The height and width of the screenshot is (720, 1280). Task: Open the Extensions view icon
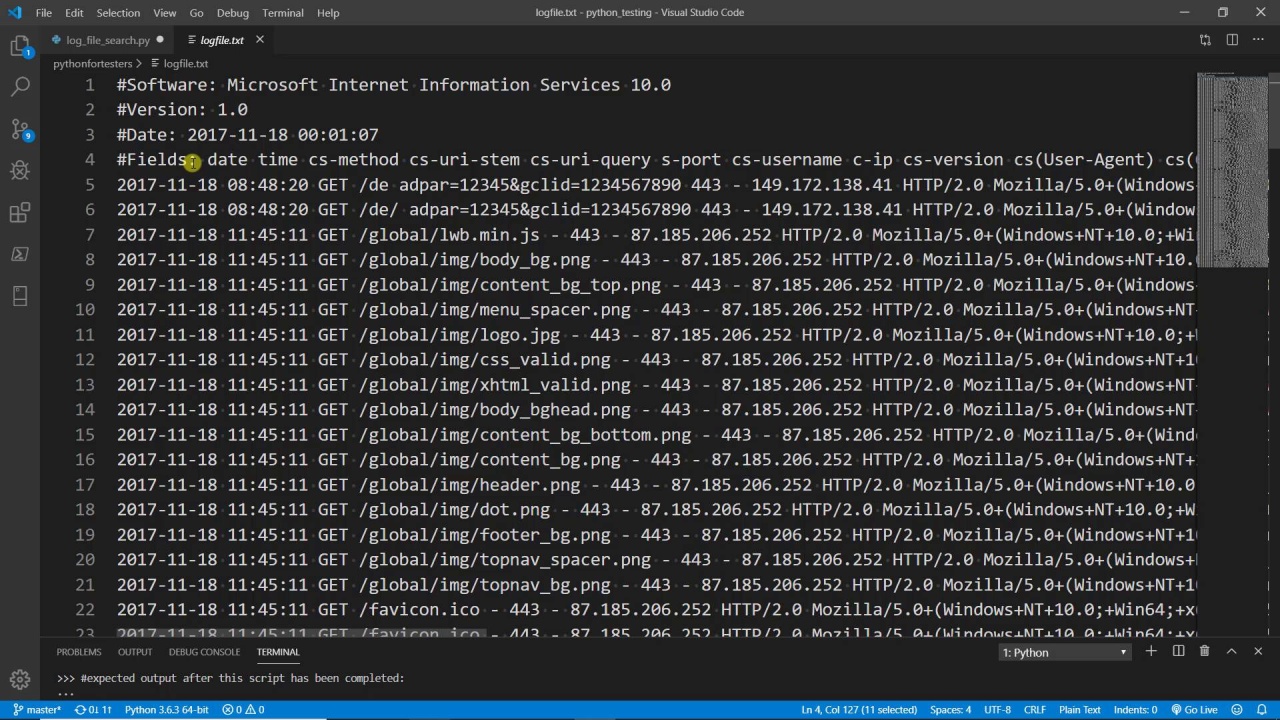pos(20,213)
